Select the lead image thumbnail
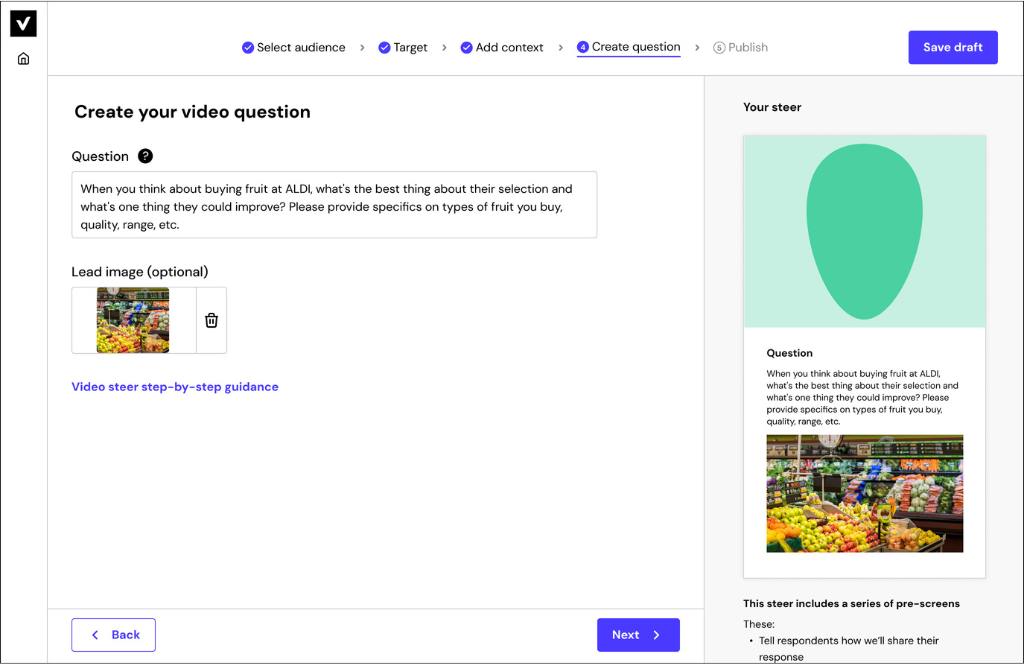This screenshot has width=1024, height=664. pyautogui.click(x=133, y=320)
